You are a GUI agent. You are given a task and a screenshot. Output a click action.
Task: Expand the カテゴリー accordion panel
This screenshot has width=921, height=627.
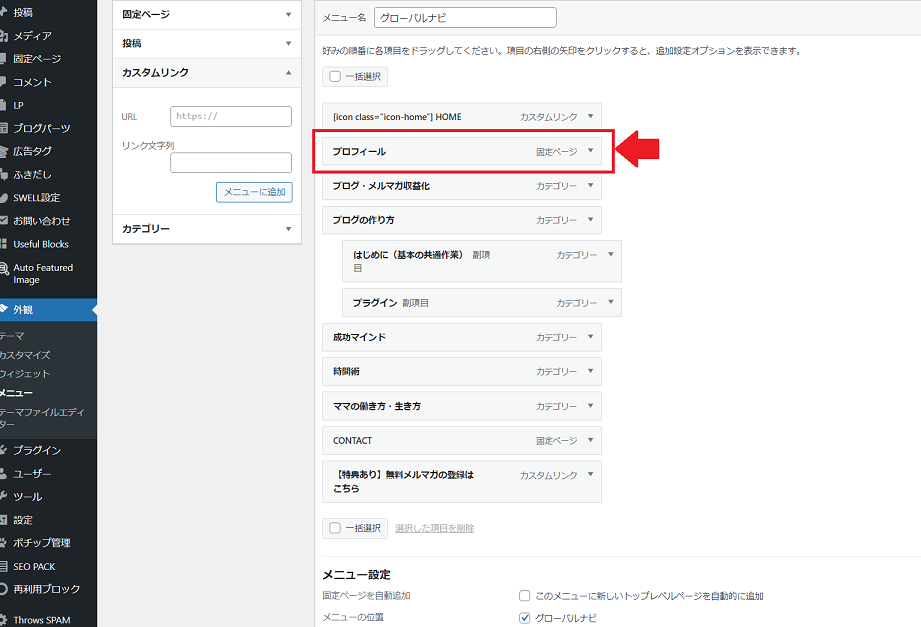tap(207, 229)
